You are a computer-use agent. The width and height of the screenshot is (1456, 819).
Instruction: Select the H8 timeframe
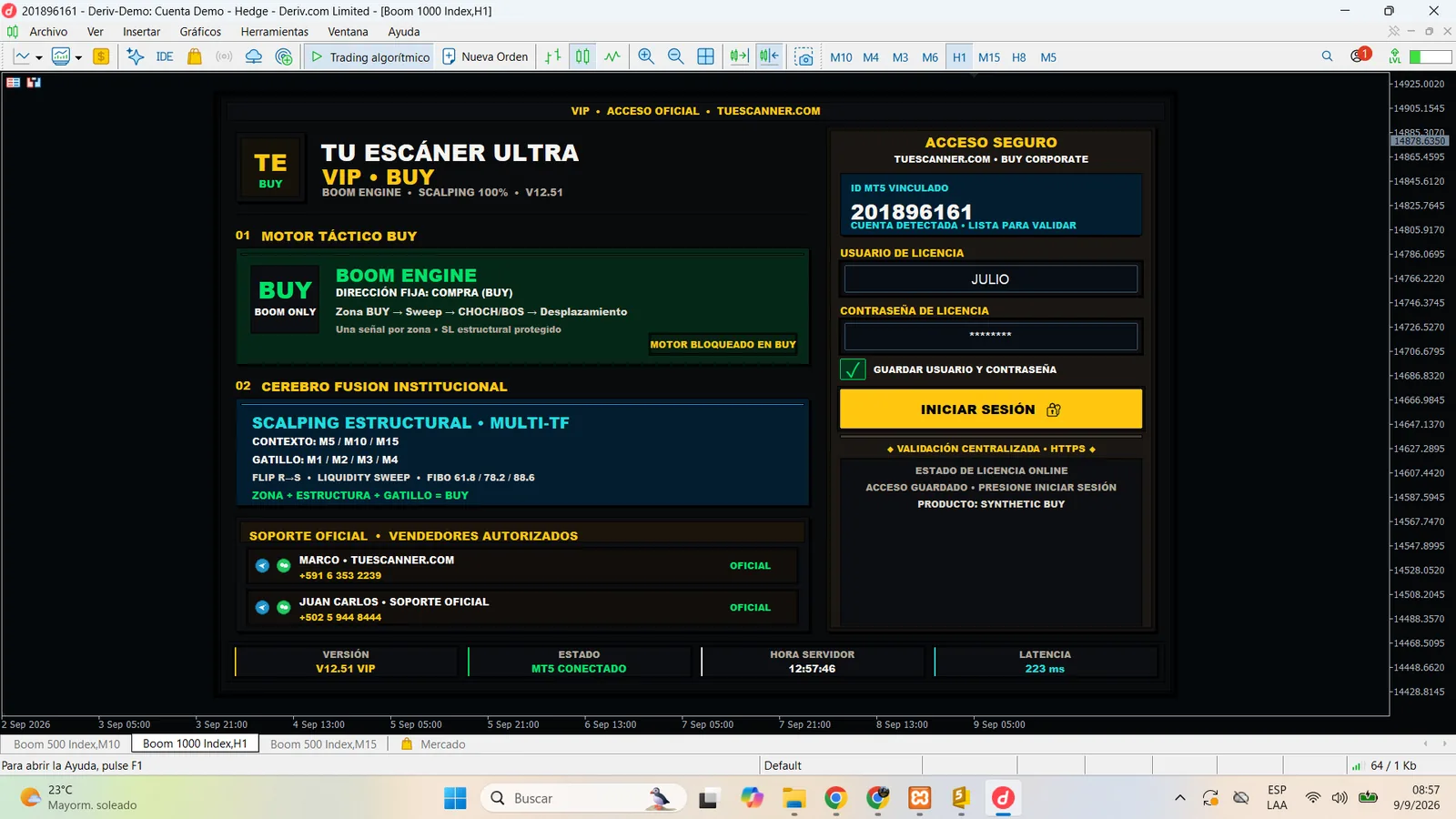point(1019,57)
